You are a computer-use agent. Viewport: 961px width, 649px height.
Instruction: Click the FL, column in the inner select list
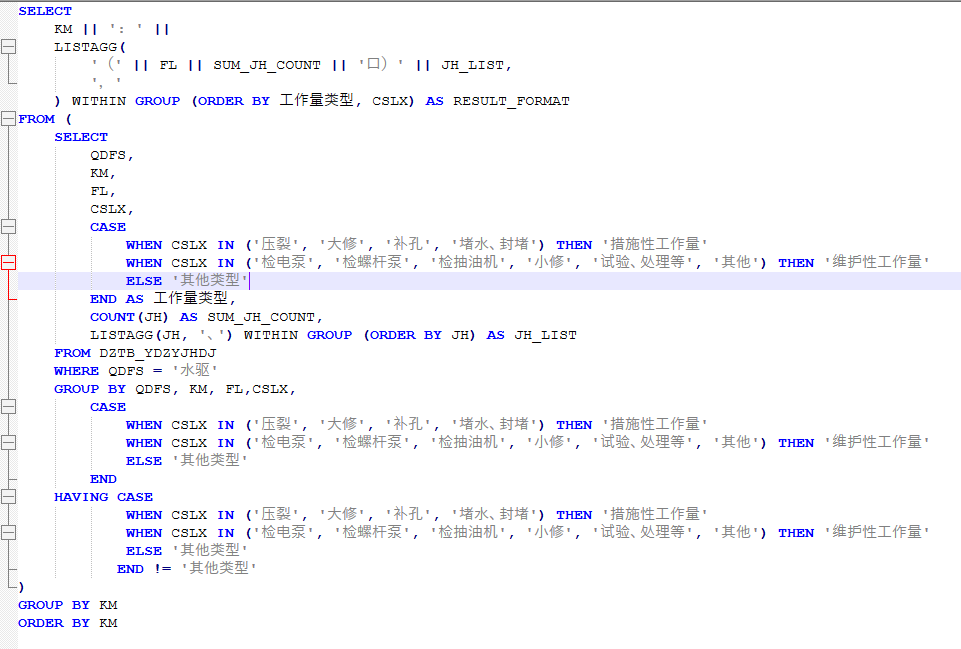click(102, 191)
